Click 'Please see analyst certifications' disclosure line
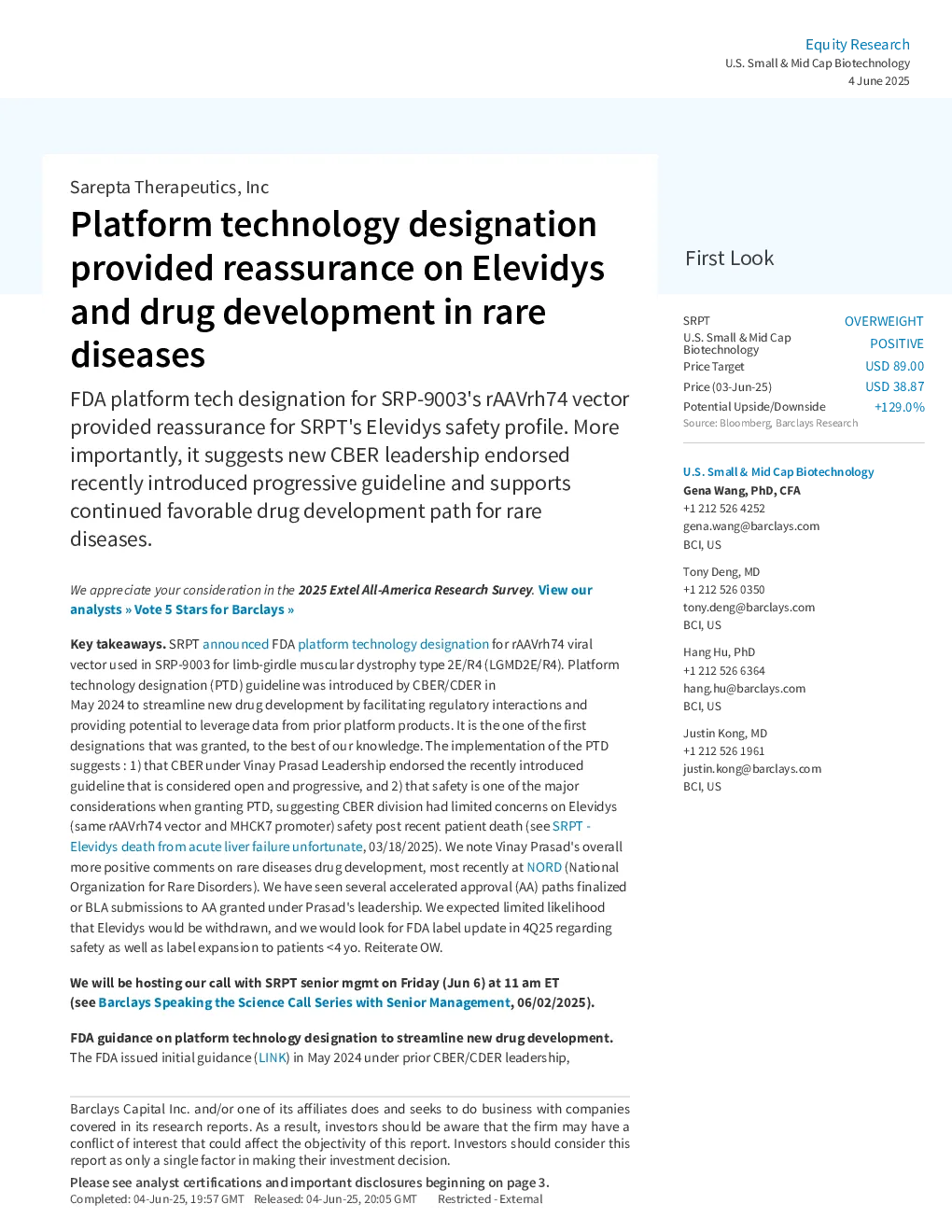Viewport: 952px width, 1232px height. (310, 1183)
